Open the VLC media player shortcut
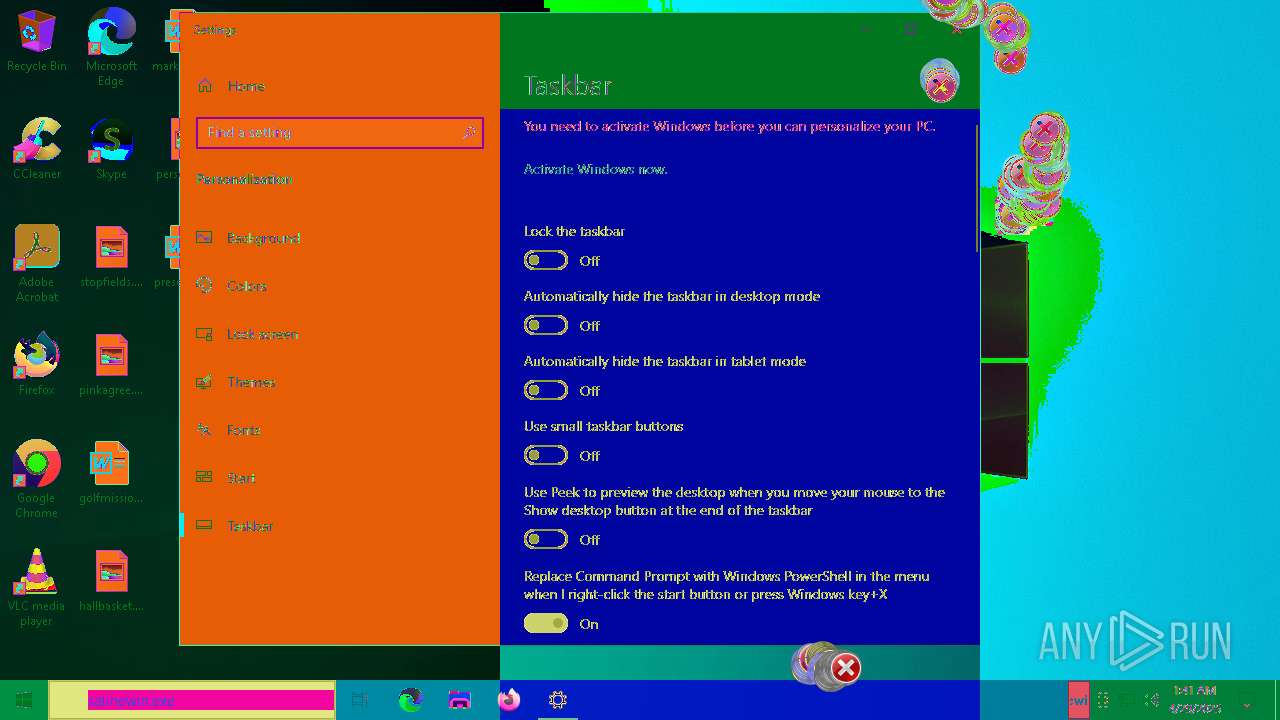The width and height of the screenshot is (1280, 720). 37,571
